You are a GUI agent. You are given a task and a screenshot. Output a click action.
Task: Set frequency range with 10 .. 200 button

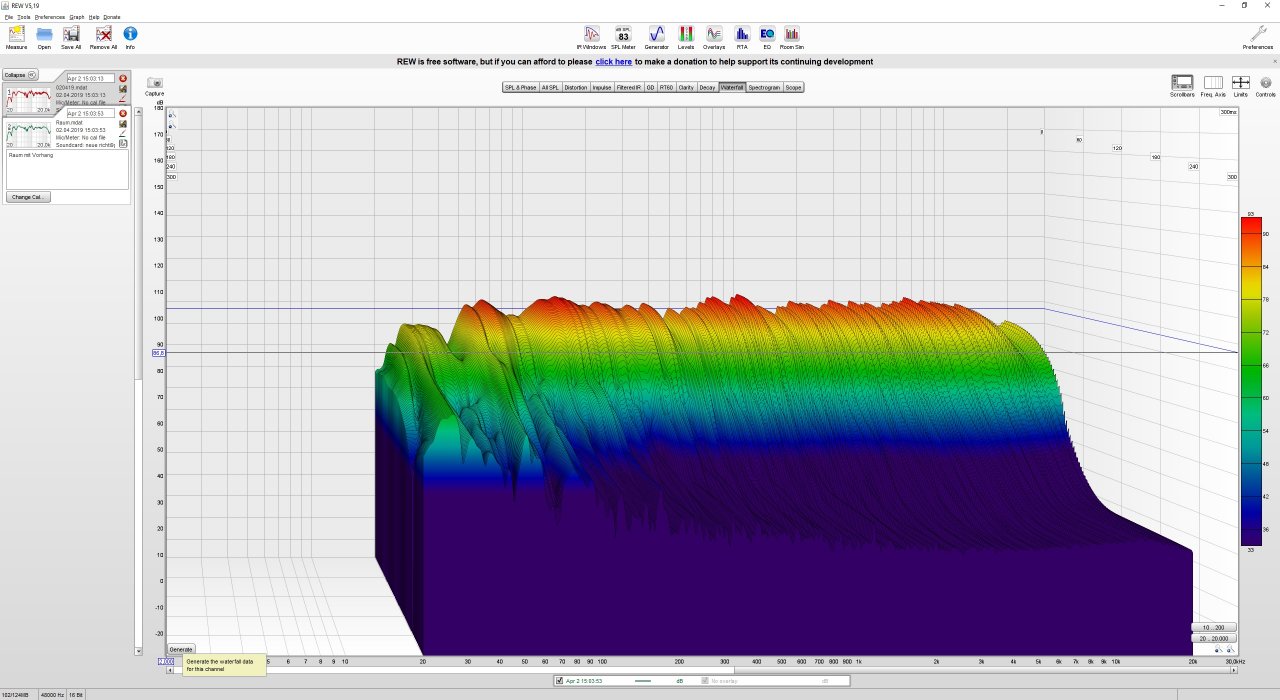(x=1213, y=627)
